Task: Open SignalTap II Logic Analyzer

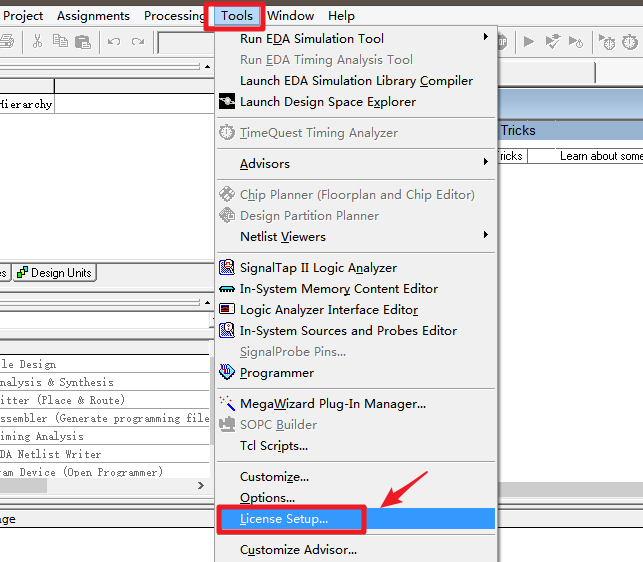Action: coord(356,268)
